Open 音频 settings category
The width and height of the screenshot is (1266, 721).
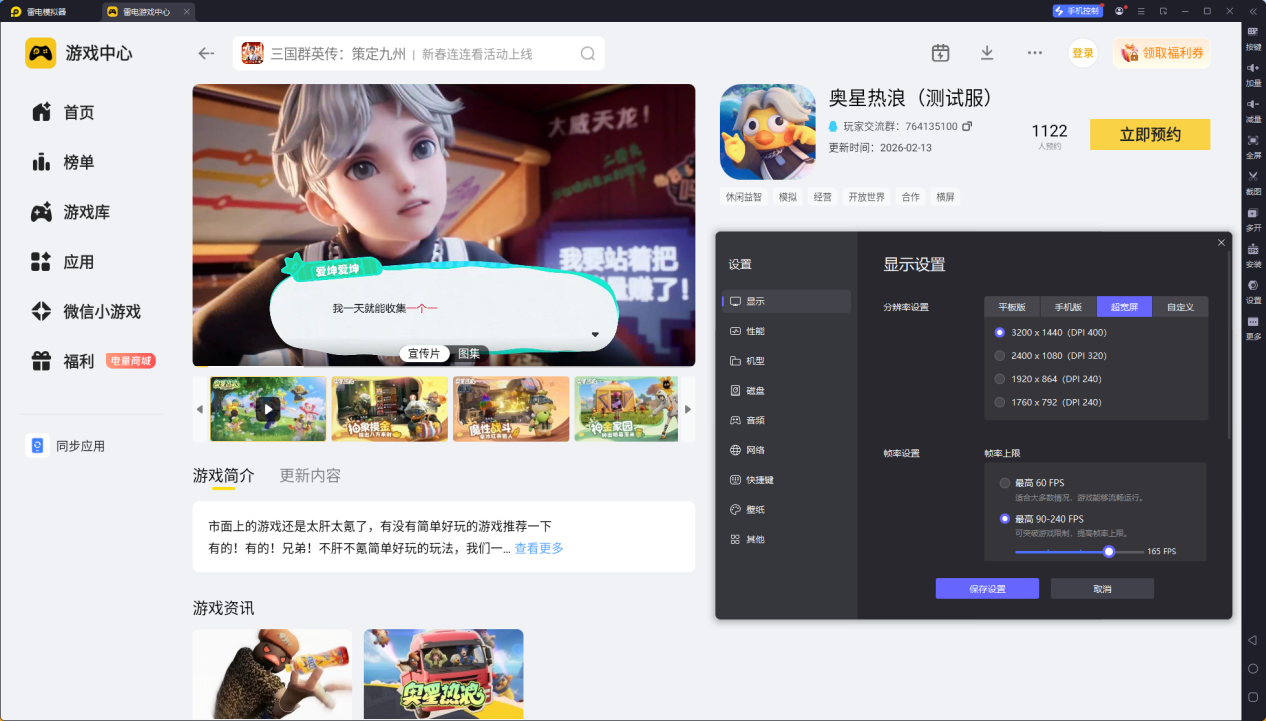[786, 420]
